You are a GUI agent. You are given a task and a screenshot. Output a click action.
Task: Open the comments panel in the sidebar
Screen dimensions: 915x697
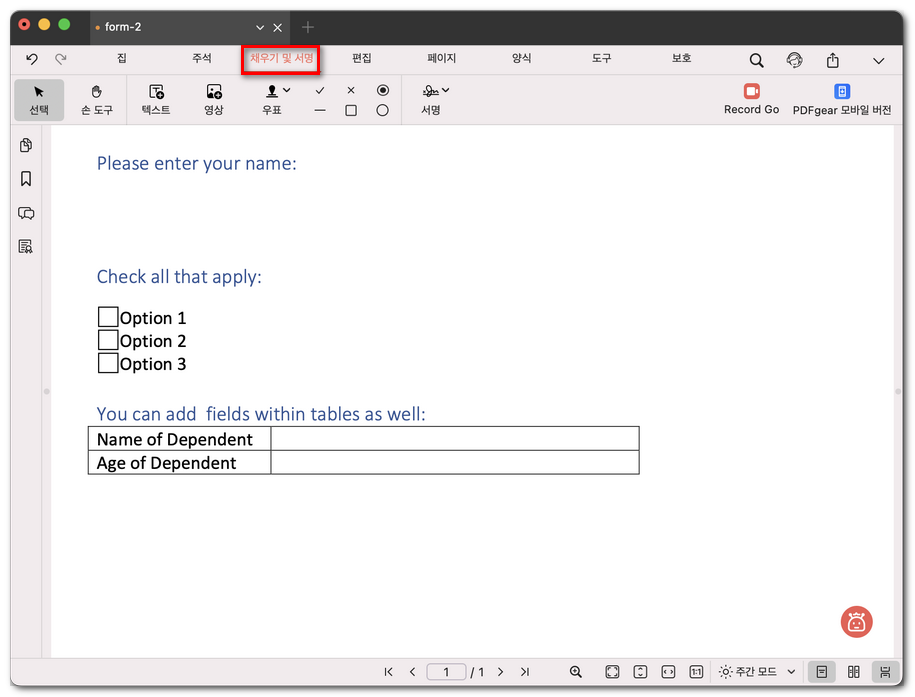(x=26, y=213)
